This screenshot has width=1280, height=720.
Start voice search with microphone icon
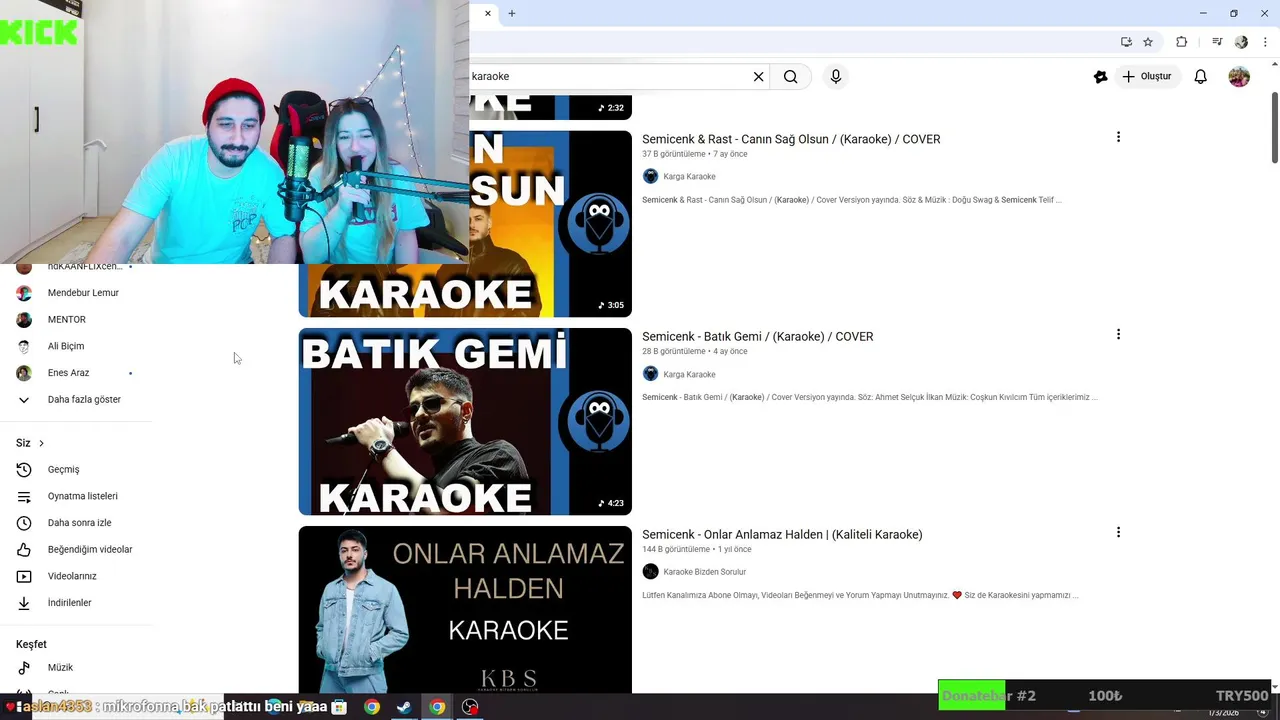(x=836, y=76)
